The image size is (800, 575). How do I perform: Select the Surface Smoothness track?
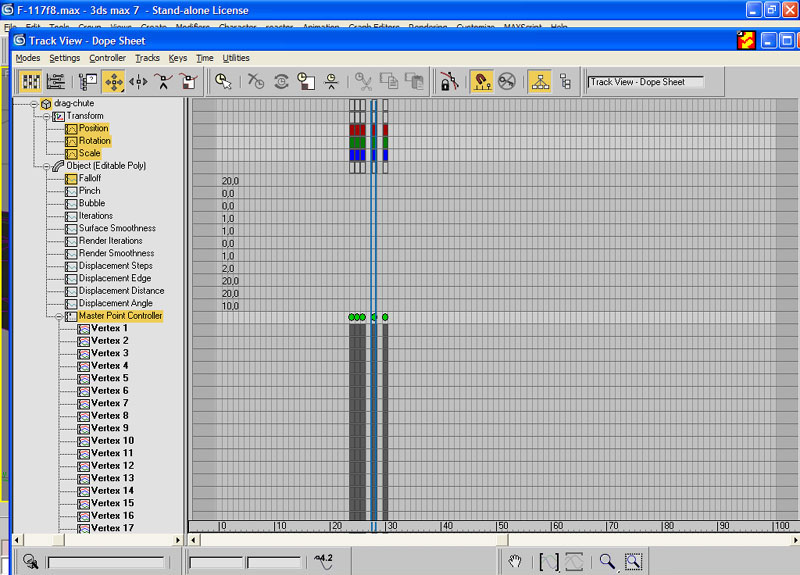[x=117, y=228]
